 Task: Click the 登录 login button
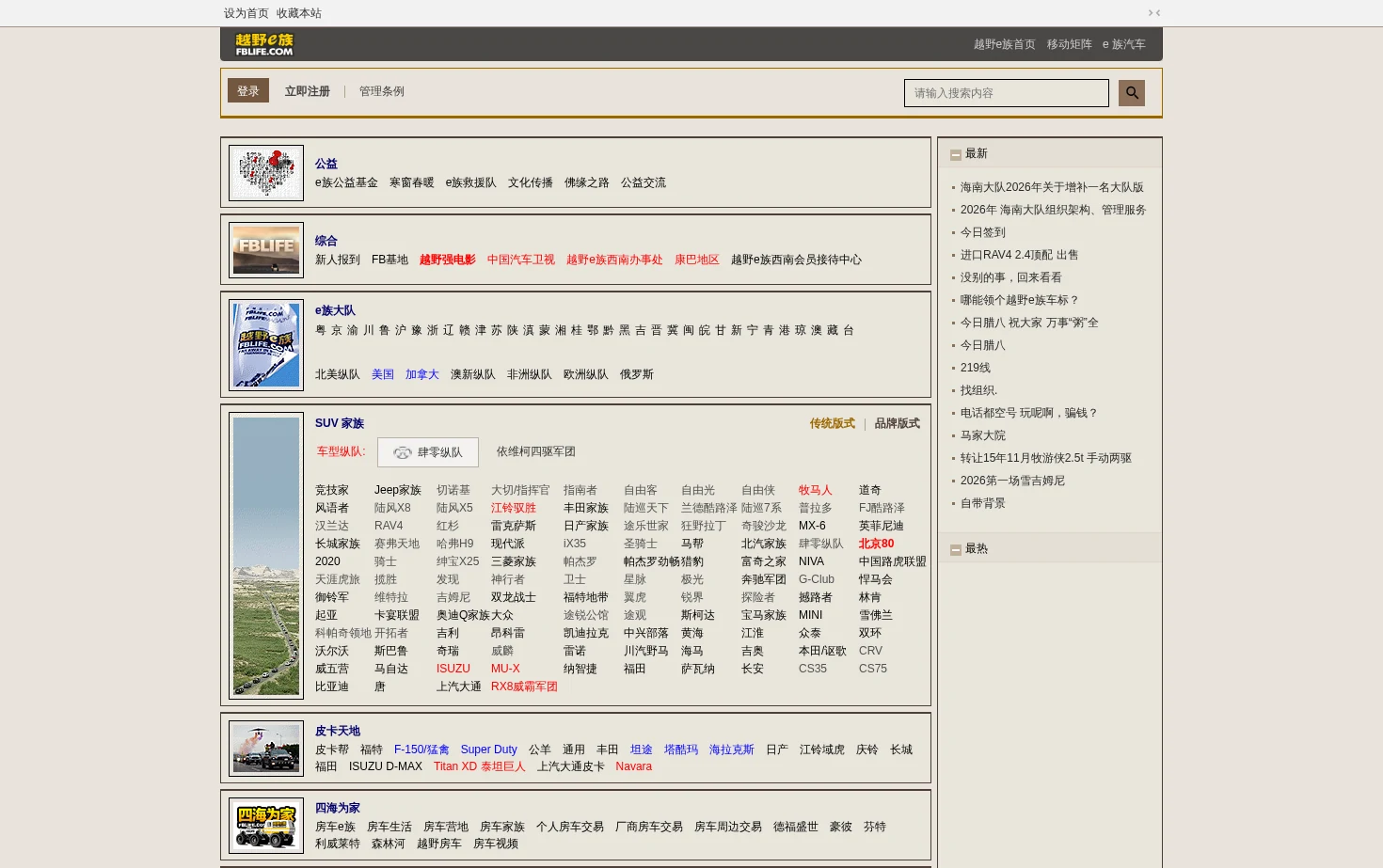coord(248,90)
